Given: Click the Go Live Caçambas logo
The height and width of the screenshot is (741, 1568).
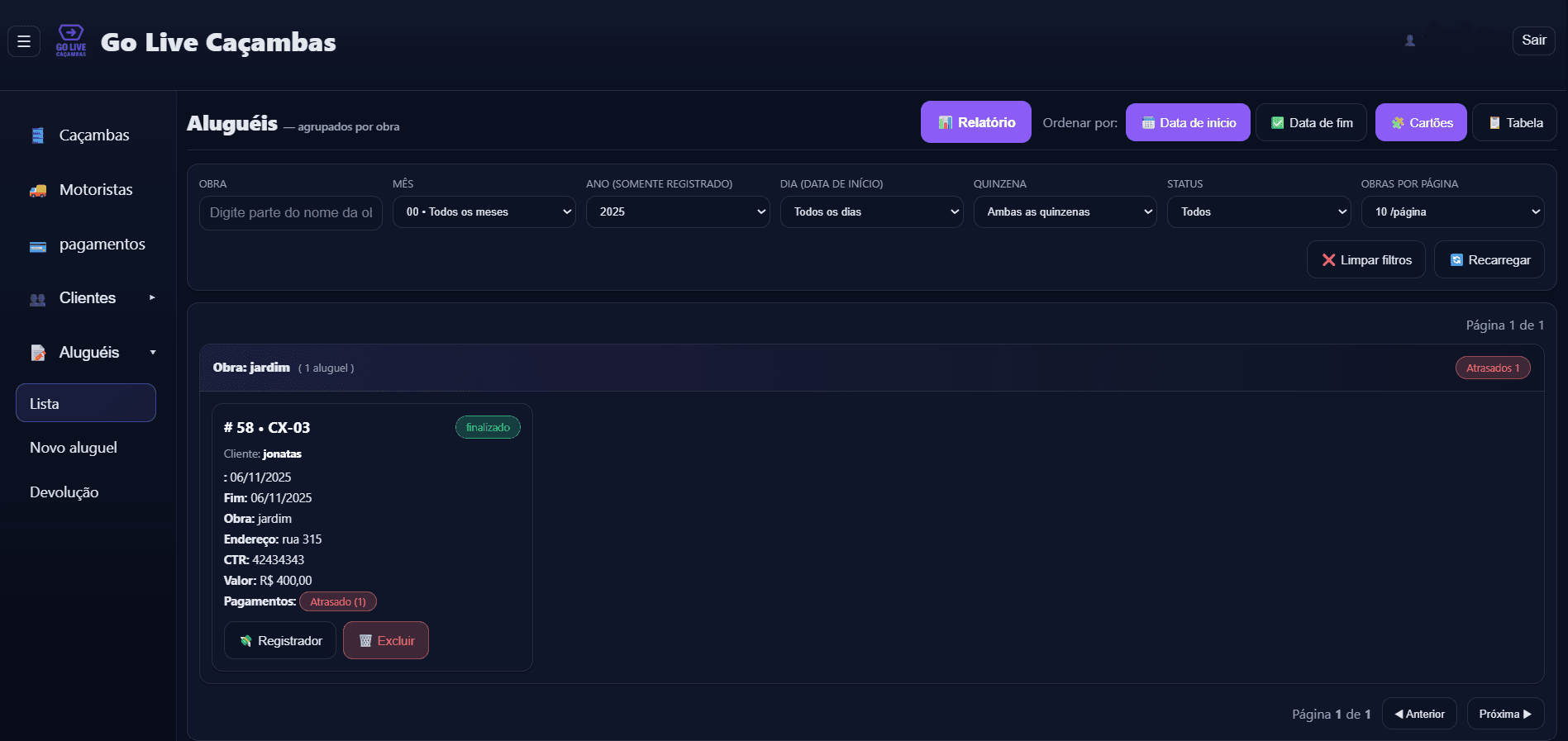Looking at the screenshot, I should (x=71, y=41).
